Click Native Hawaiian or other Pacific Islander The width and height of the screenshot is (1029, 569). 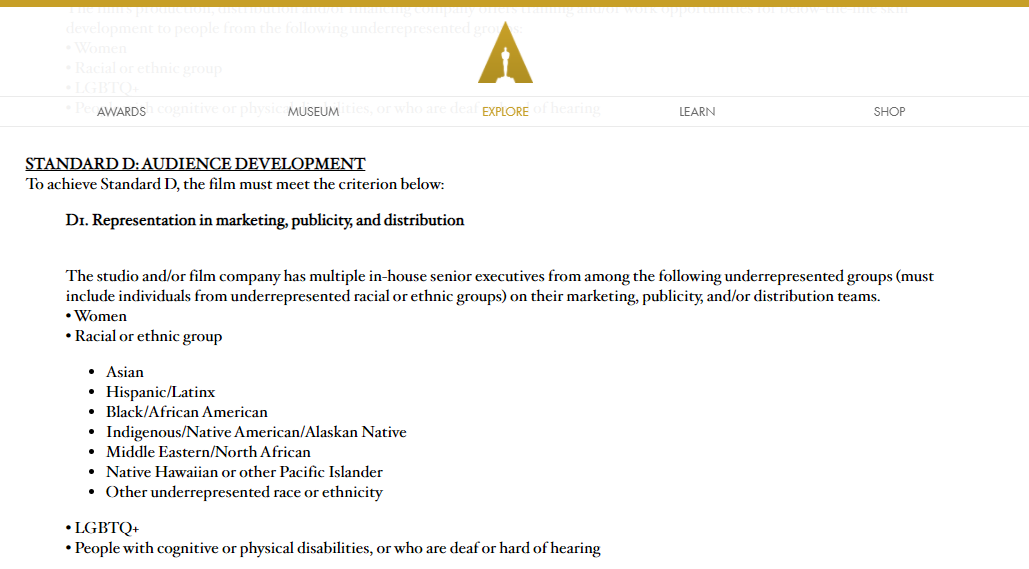point(244,472)
